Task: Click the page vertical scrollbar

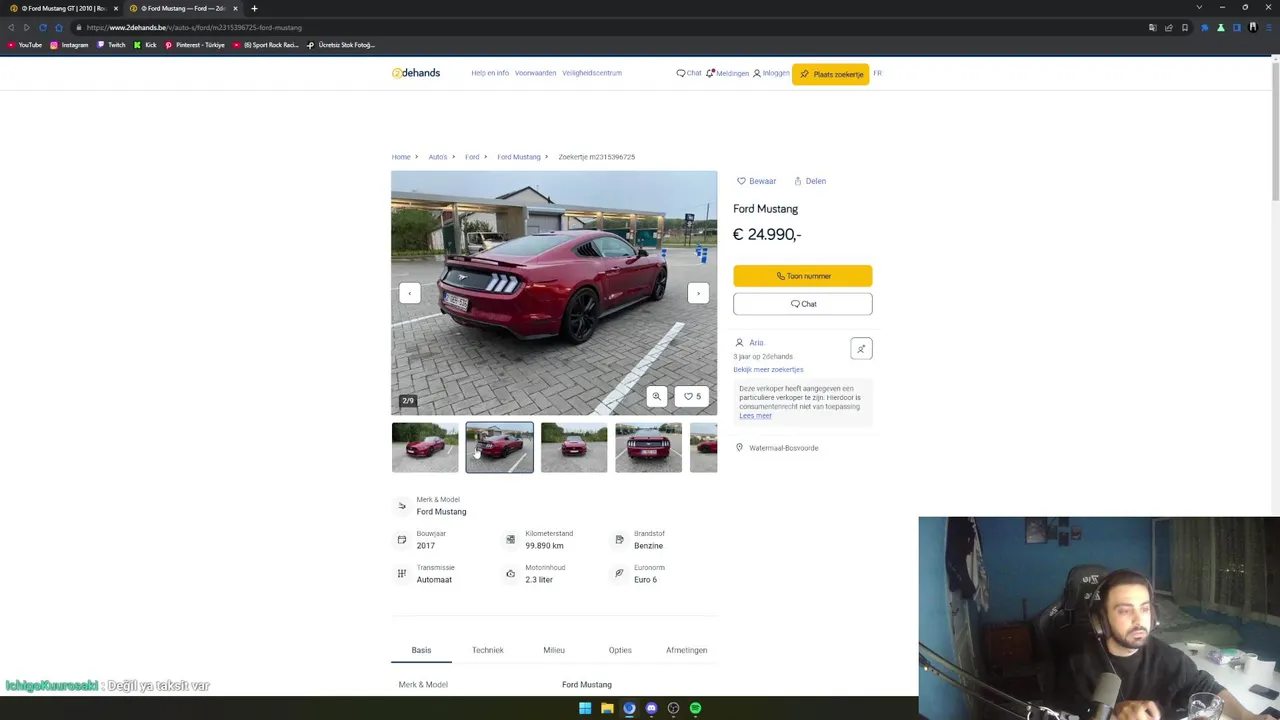Action: (x=1275, y=130)
